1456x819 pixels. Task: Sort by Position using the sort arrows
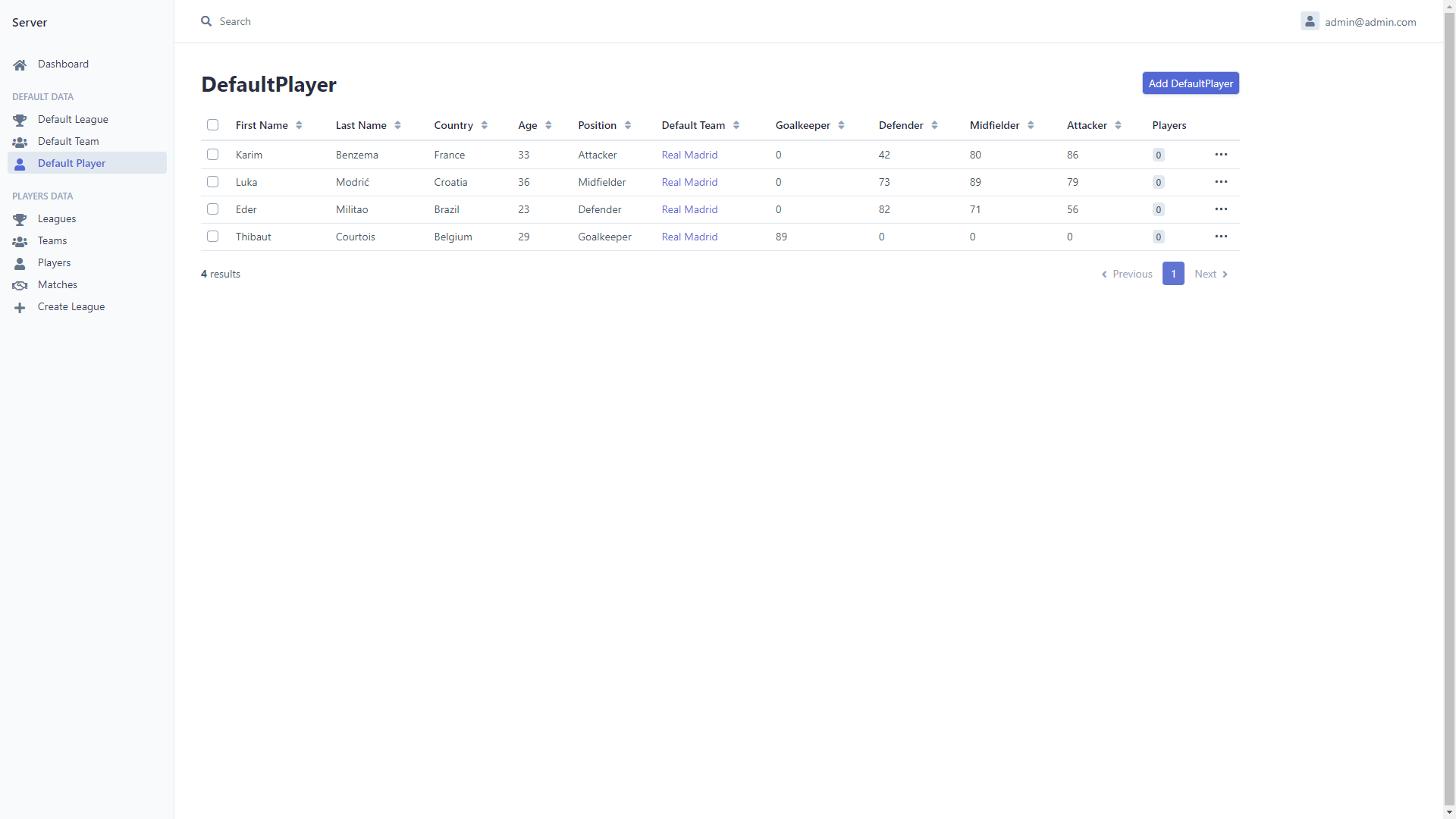(x=628, y=125)
